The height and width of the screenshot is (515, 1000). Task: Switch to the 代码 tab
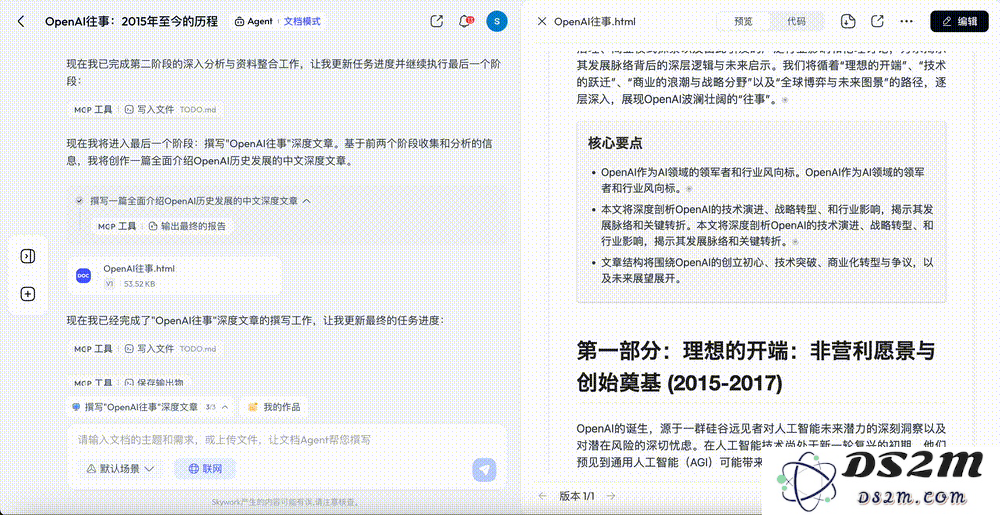point(796,21)
